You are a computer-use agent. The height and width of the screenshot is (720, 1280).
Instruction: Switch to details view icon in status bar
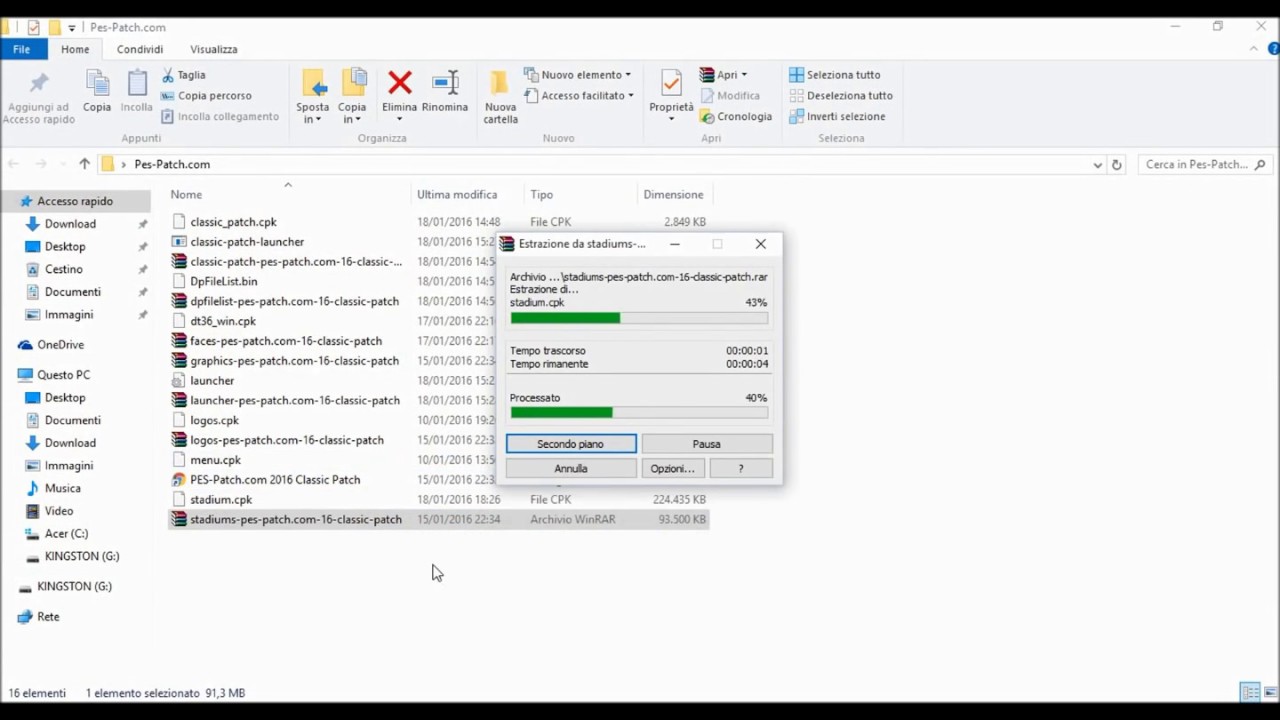coord(1249,692)
